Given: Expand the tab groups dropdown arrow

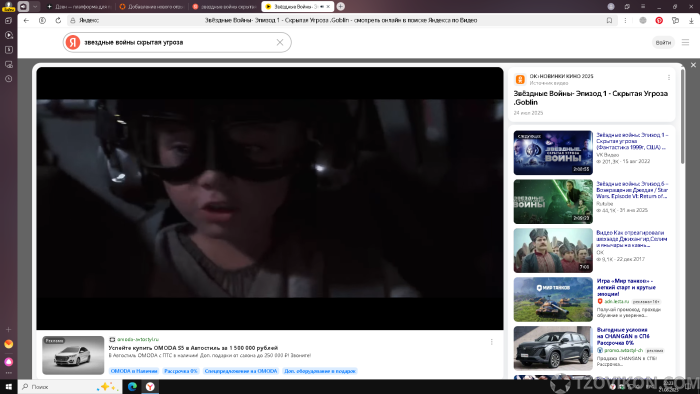Looking at the screenshot, I should click(x=35, y=6).
